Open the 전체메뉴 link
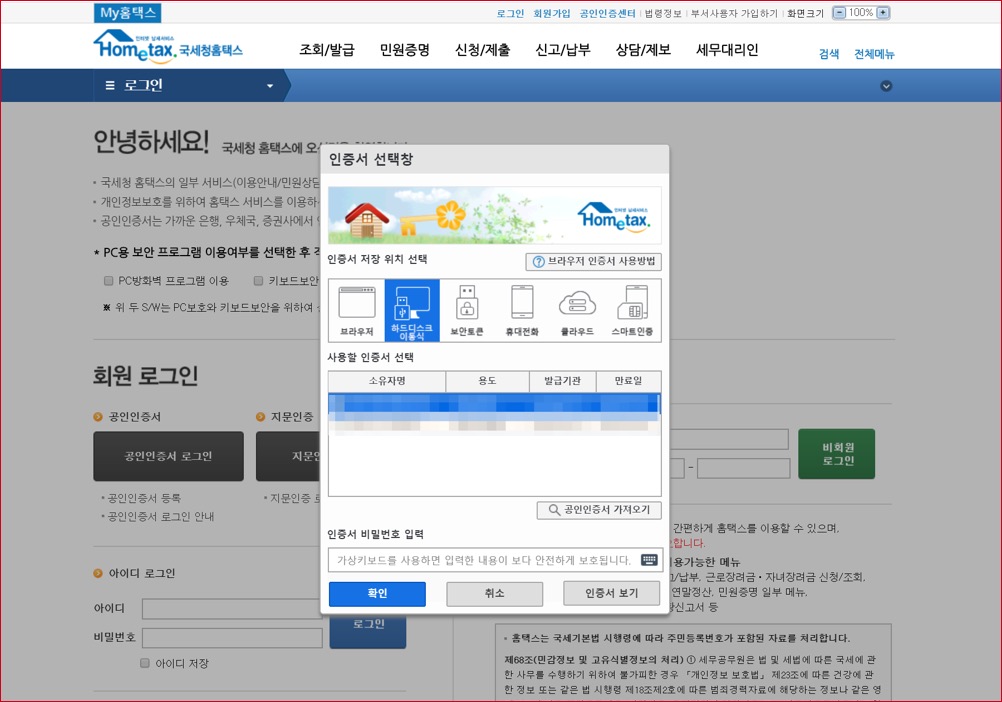Screen dimensions: 1002x702 874,54
